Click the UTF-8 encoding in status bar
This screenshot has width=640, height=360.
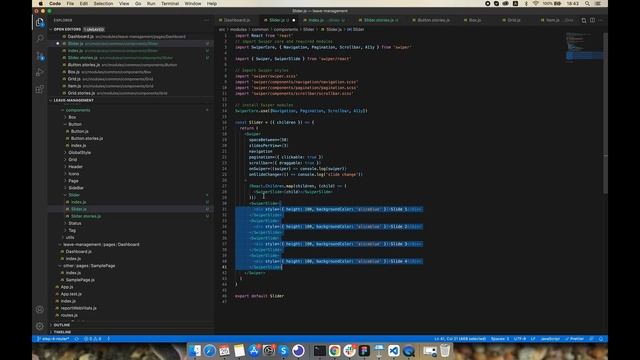[x=520, y=339]
